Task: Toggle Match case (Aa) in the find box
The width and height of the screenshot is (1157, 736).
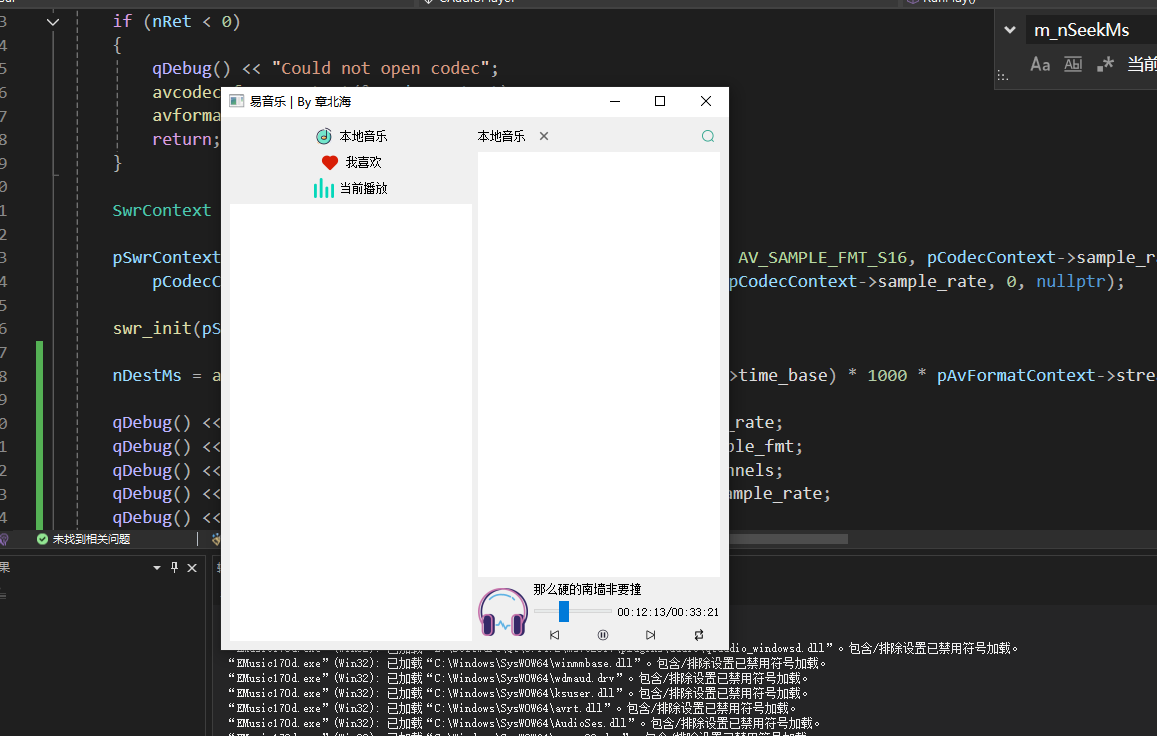Action: pyautogui.click(x=1040, y=64)
